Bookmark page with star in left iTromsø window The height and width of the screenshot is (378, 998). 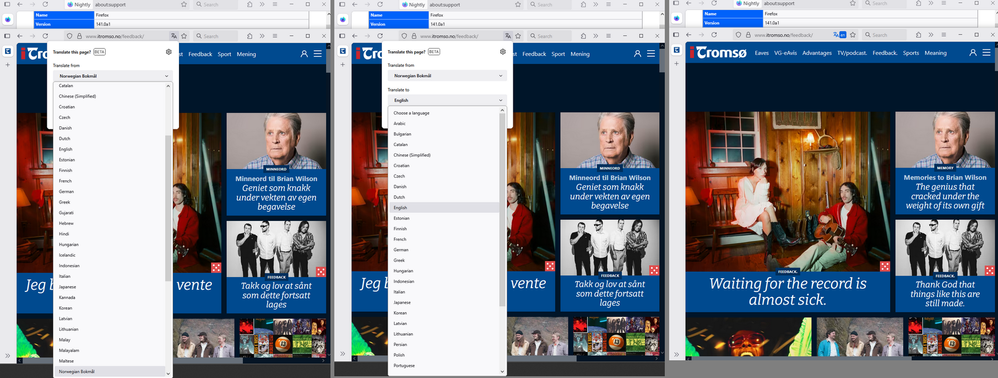click(x=184, y=36)
